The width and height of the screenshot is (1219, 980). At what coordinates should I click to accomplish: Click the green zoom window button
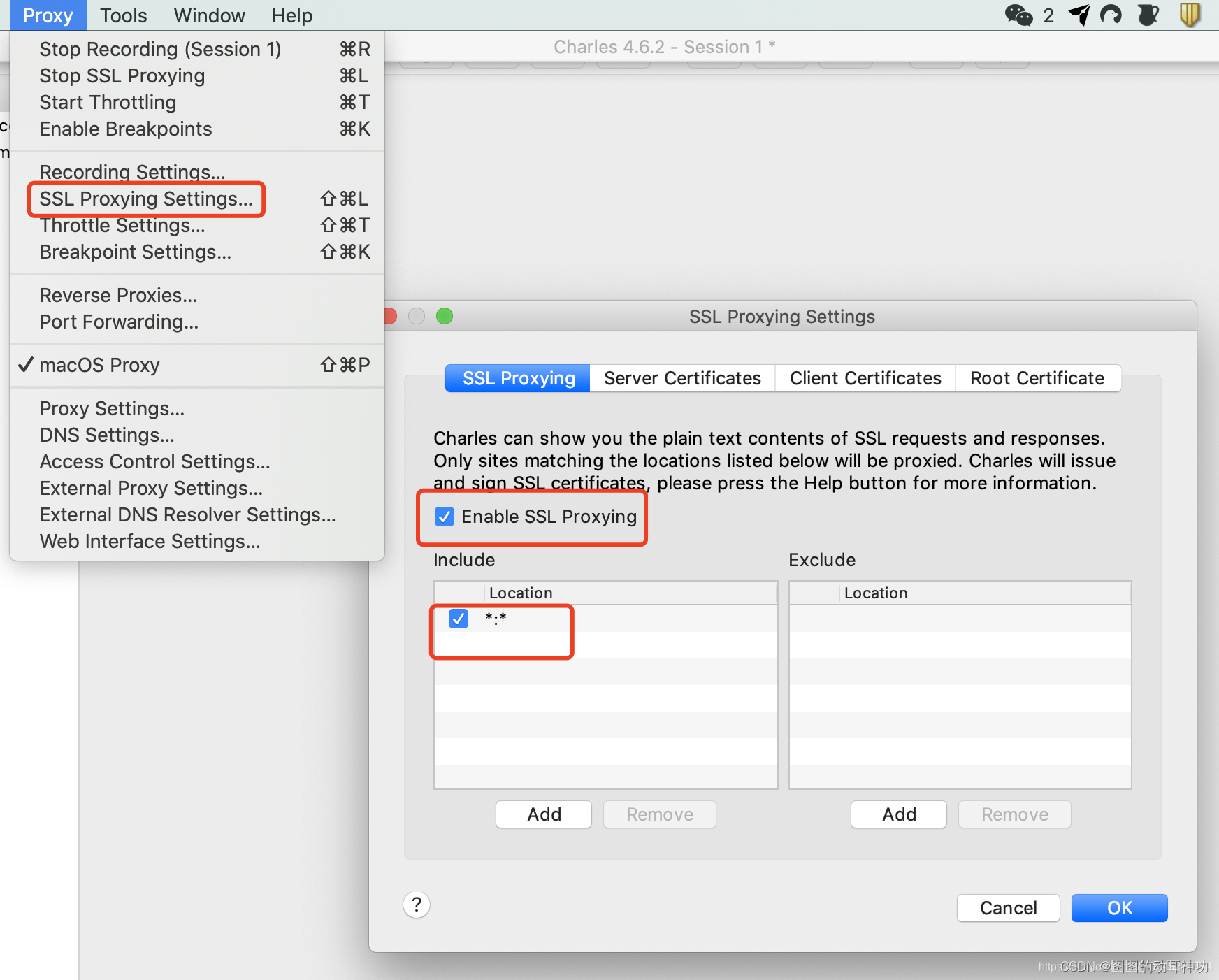click(445, 316)
